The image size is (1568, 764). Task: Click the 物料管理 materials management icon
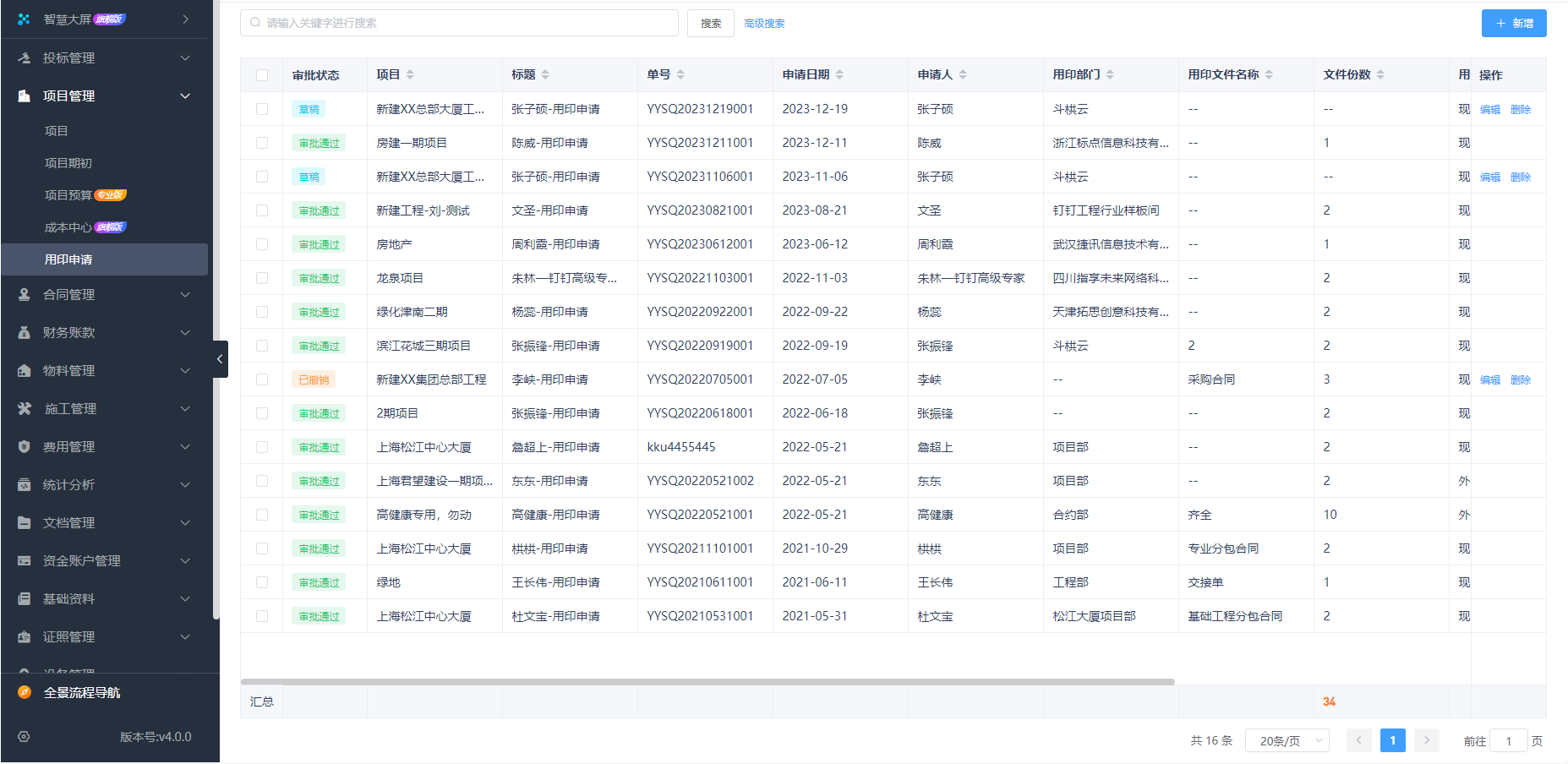tap(23, 370)
